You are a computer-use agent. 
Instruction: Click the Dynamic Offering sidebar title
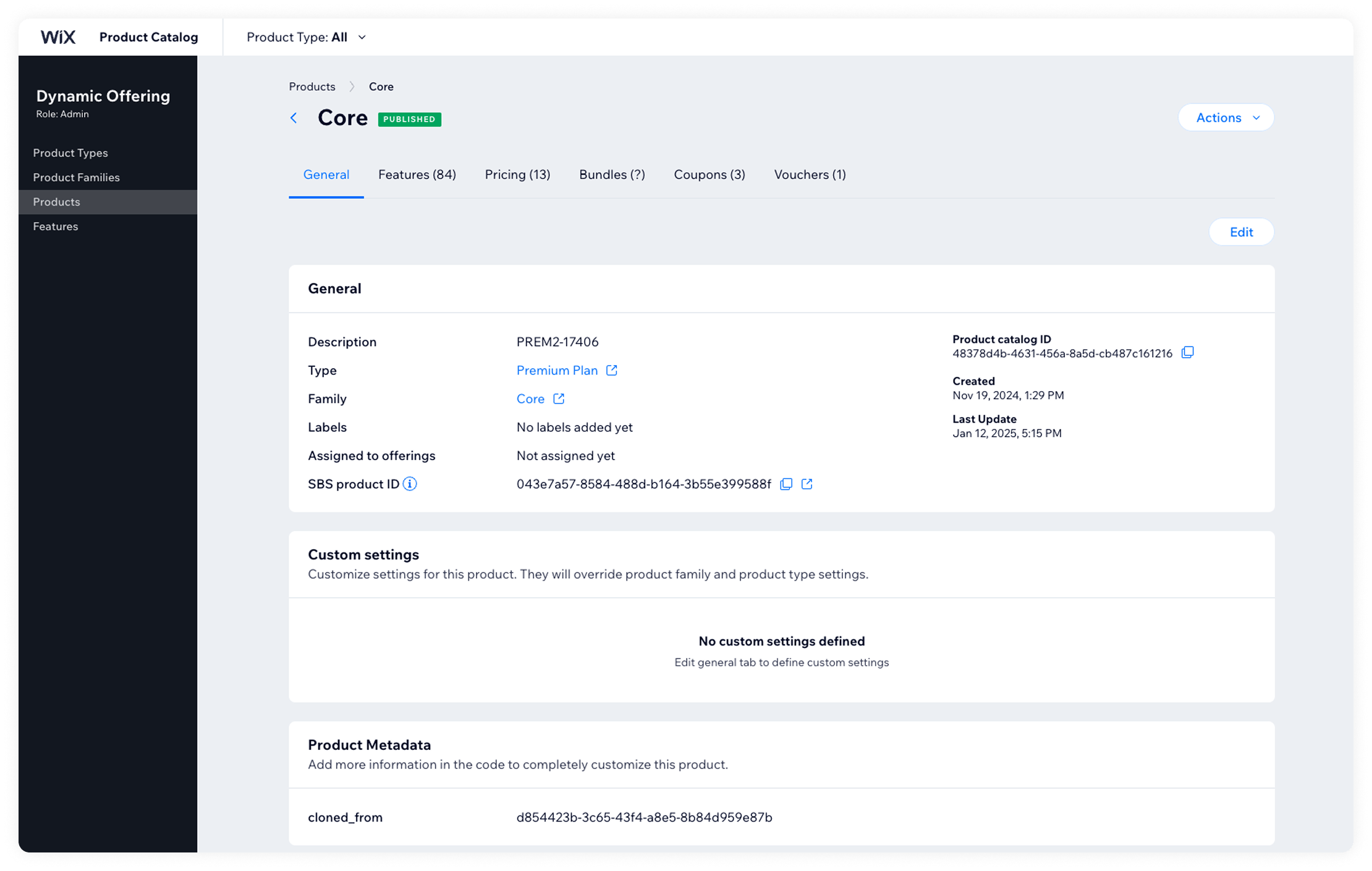[x=103, y=96]
